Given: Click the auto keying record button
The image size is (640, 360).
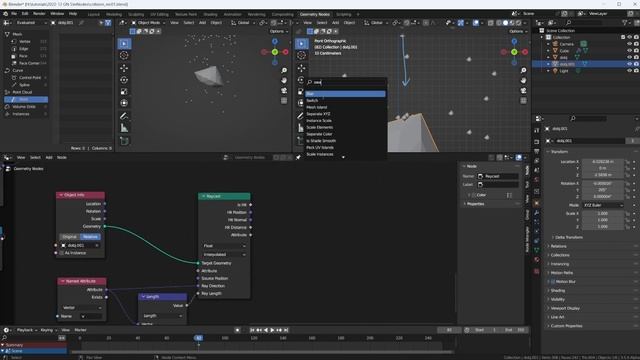Looking at the screenshot, I should click(x=237, y=330).
